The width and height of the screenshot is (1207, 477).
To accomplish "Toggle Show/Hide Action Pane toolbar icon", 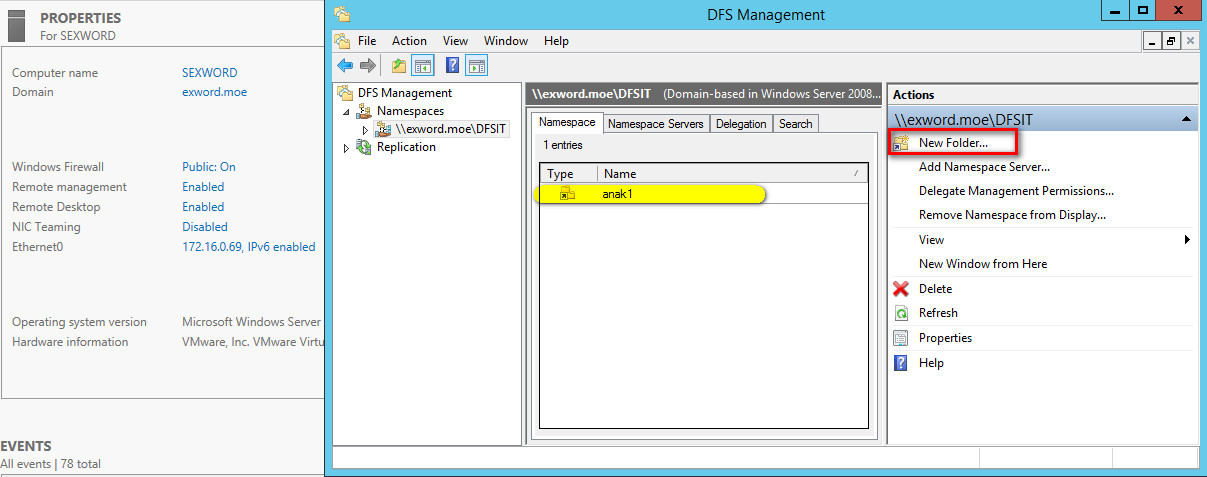I will click(x=477, y=65).
